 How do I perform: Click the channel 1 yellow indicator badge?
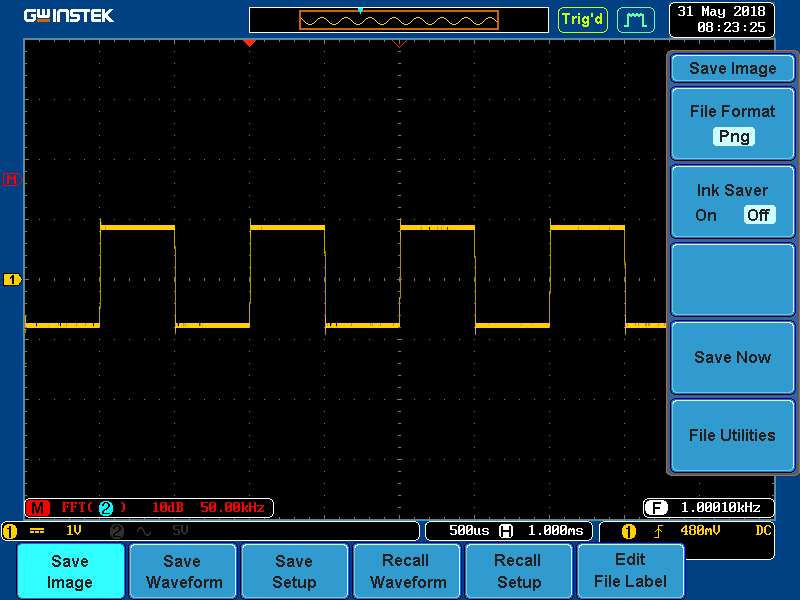click(x=10, y=531)
